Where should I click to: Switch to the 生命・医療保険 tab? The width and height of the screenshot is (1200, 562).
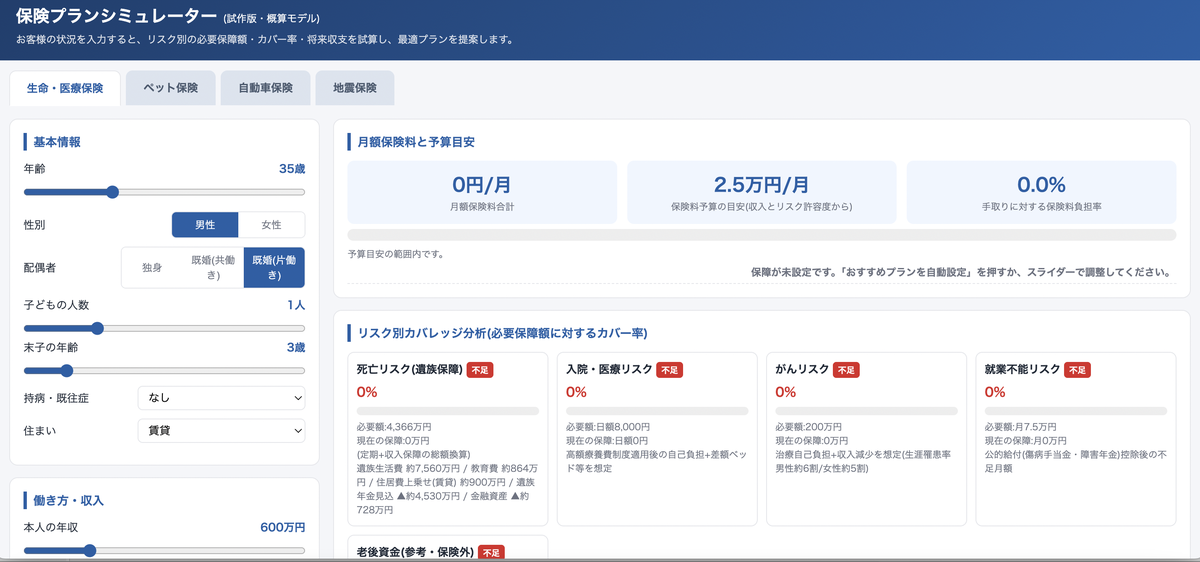click(x=65, y=88)
